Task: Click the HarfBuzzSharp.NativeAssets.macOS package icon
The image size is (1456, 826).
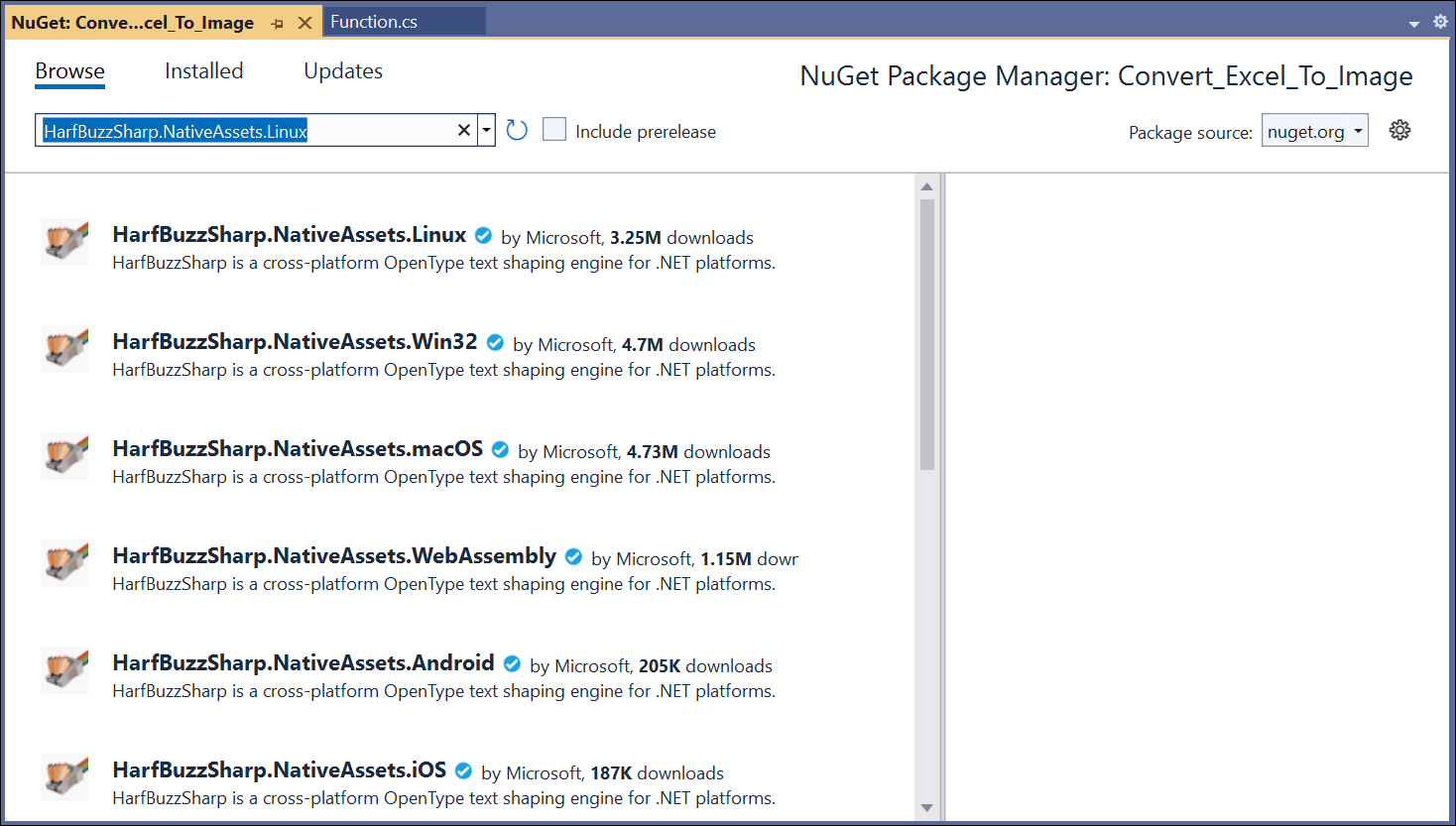Action: [x=64, y=456]
